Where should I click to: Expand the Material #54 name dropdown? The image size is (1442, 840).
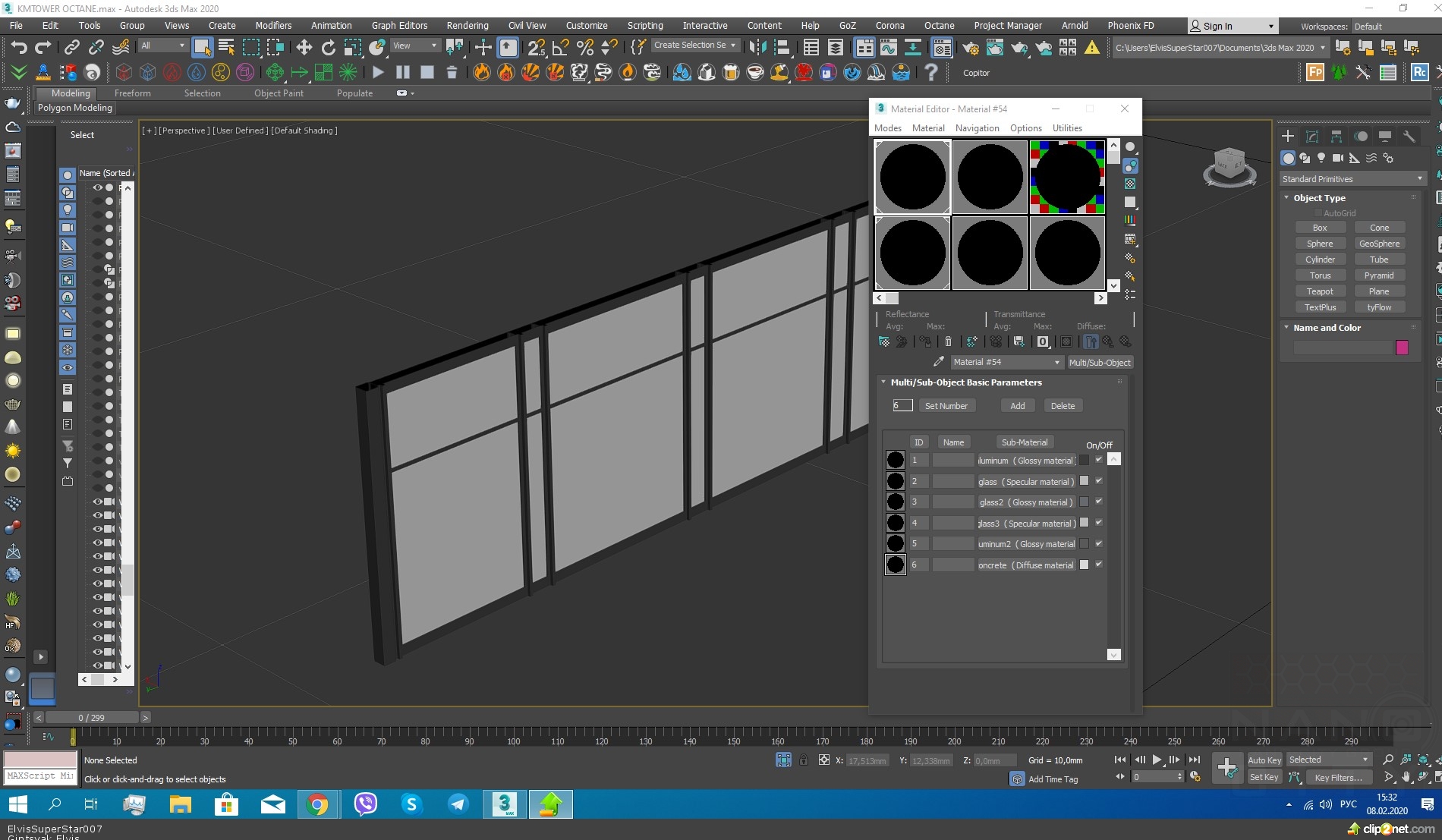point(1056,363)
